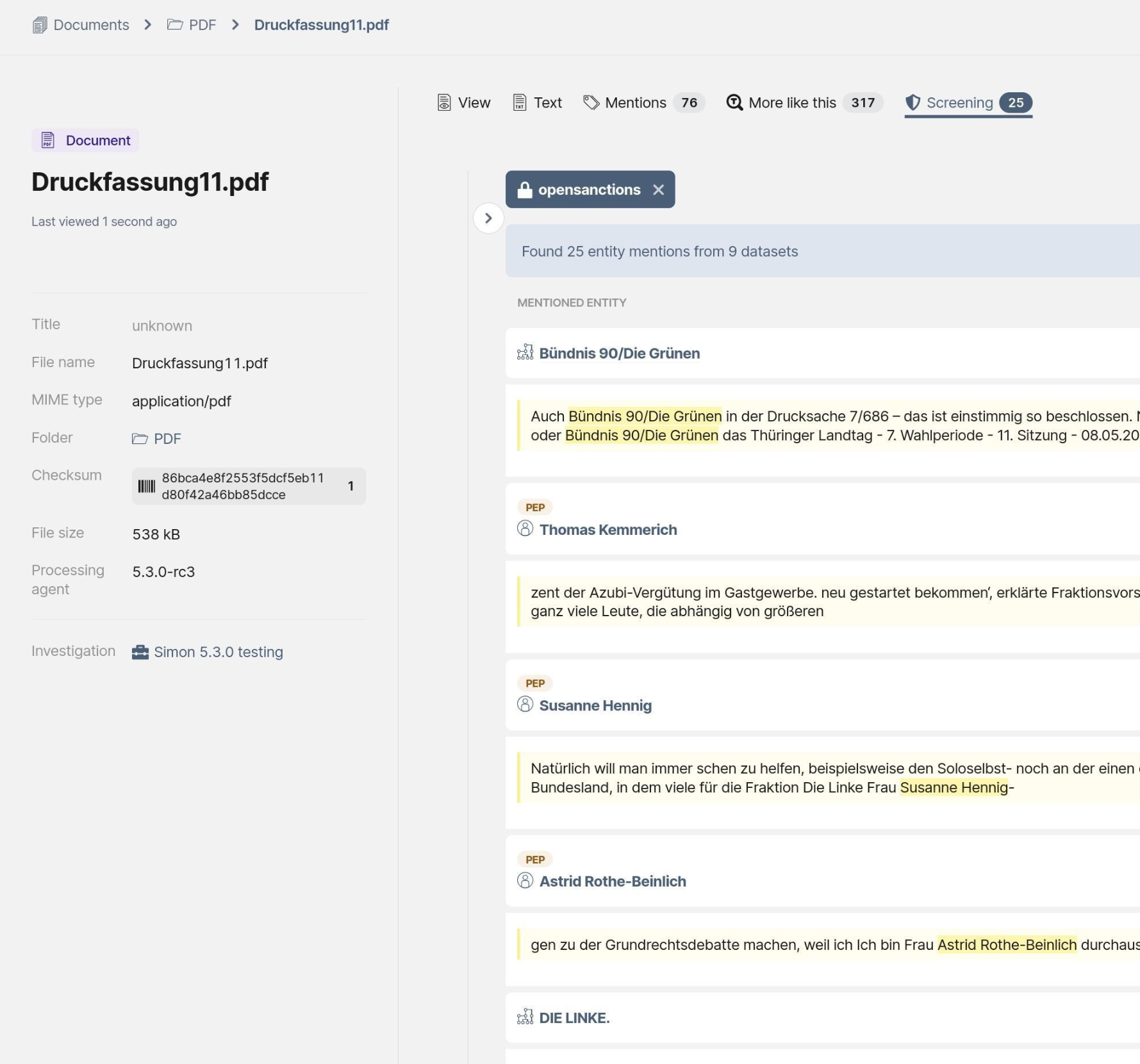Click the person icon beside Thomas Kemmerich
The image size is (1140, 1064).
525,528
